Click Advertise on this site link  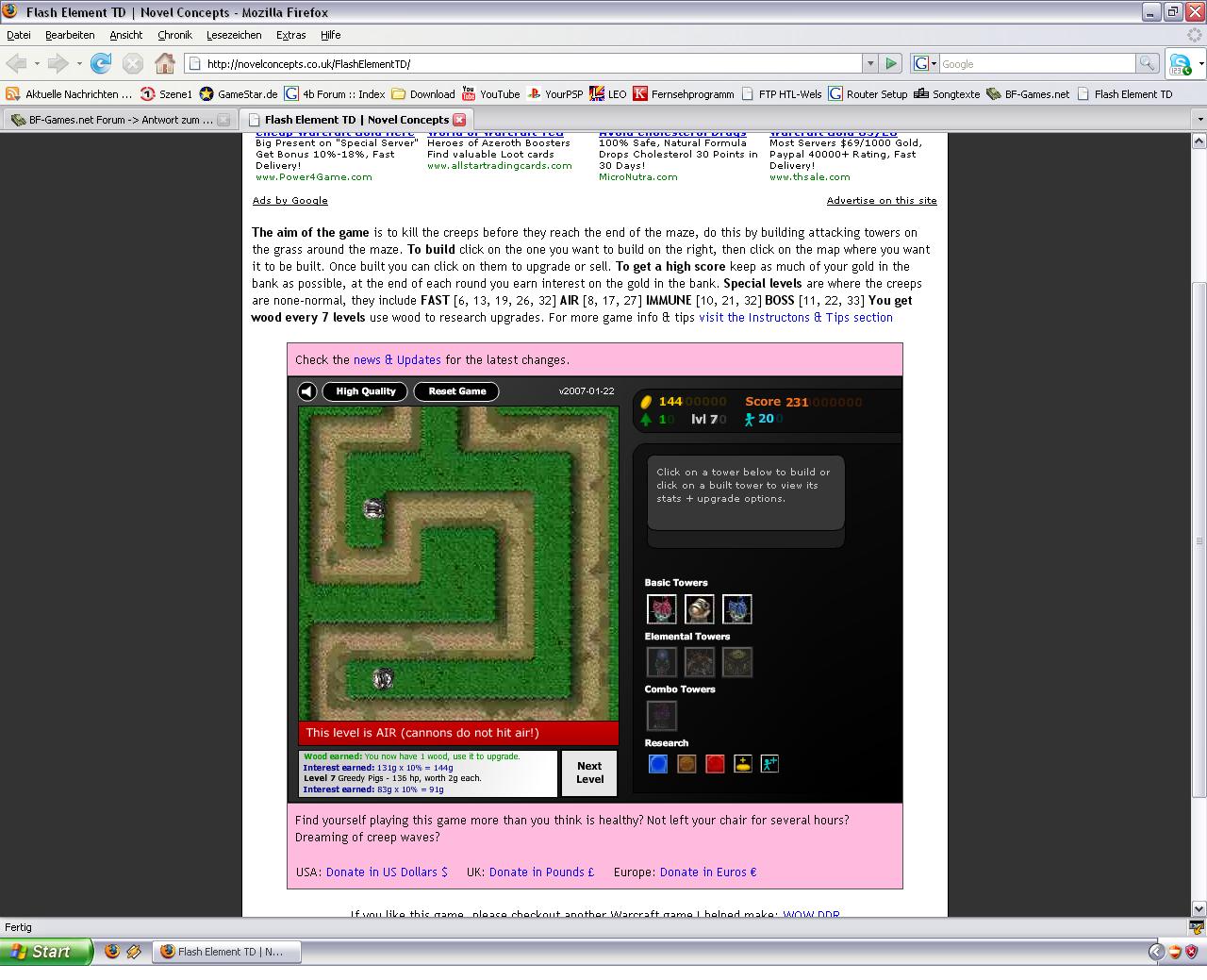(x=882, y=200)
